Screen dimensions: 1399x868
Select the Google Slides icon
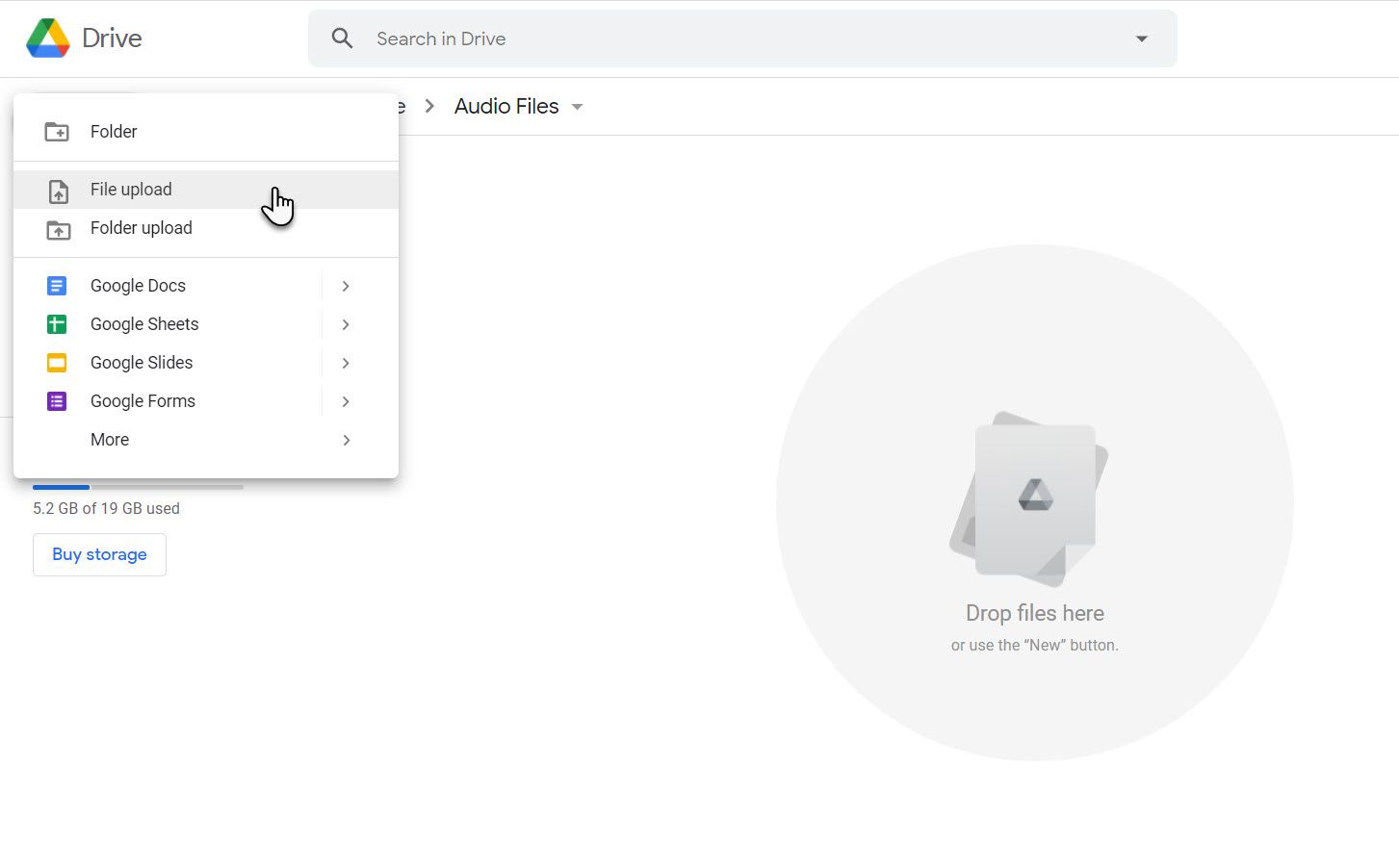click(x=56, y=362)
